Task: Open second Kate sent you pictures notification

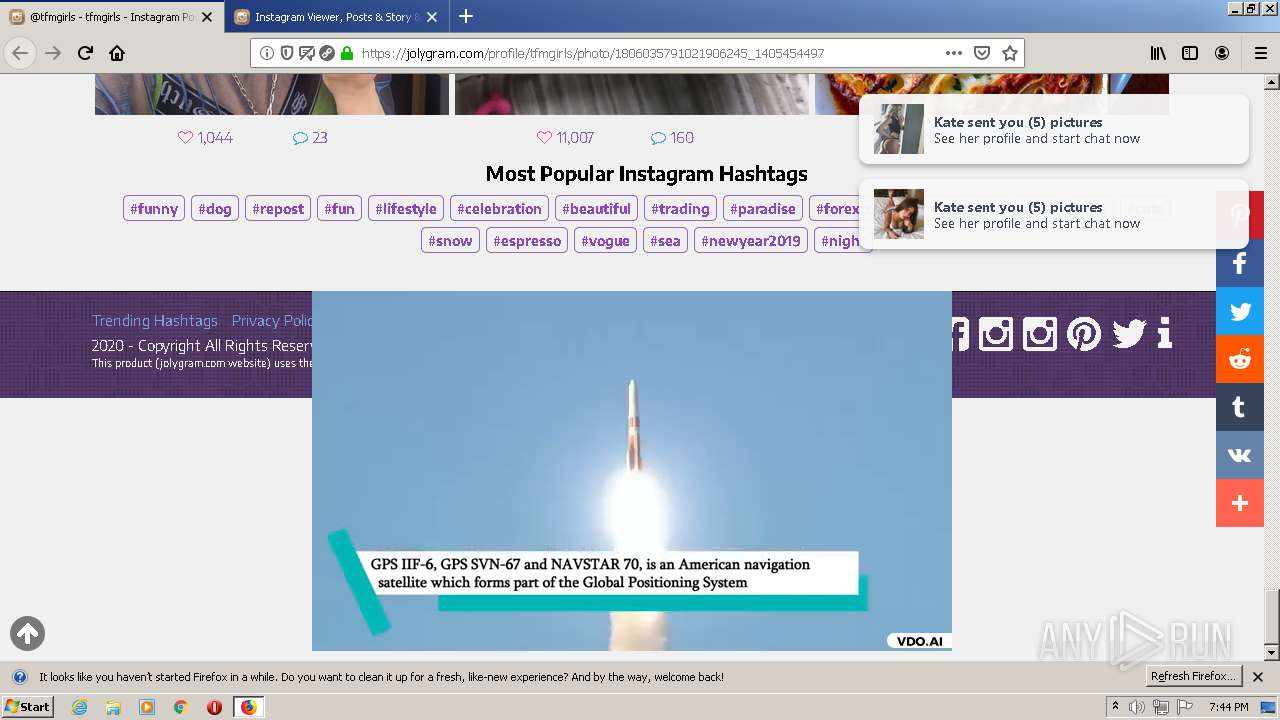Action: (1054, 214)
